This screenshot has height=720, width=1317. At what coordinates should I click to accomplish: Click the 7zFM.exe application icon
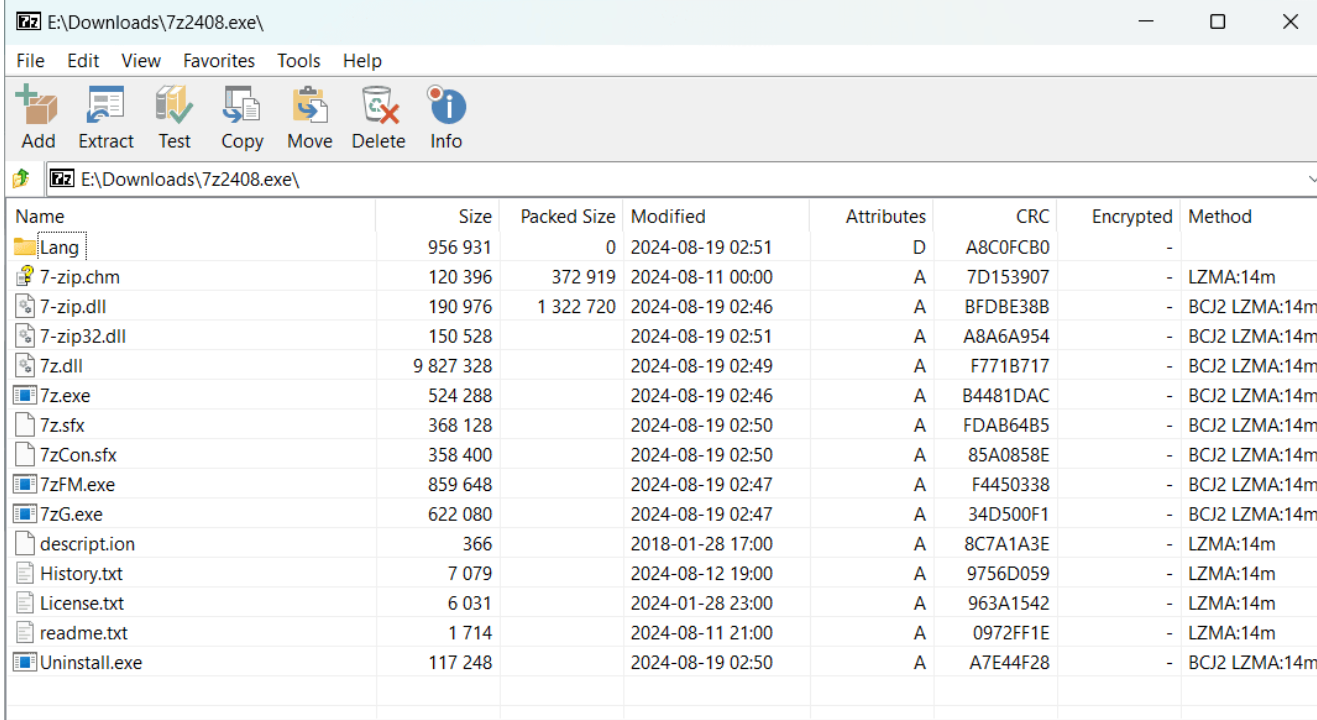(26, 485)
